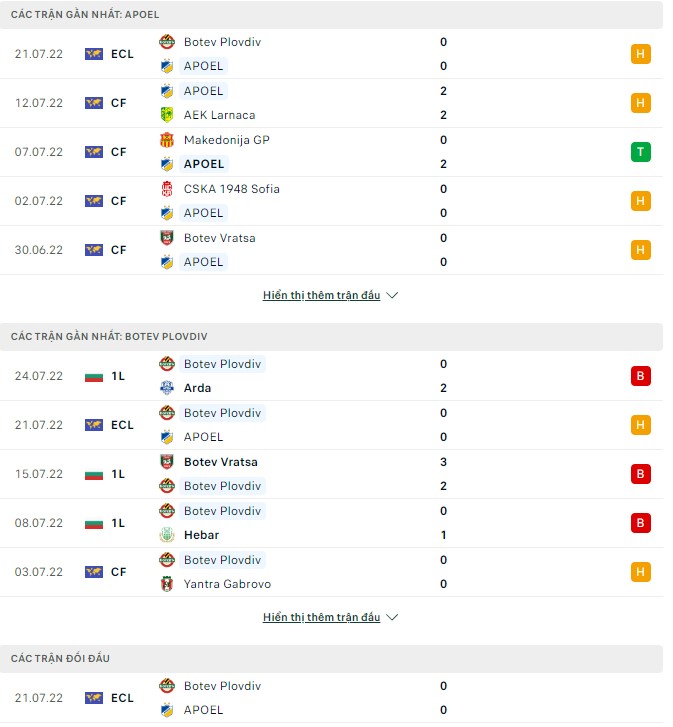Click the CSKA 1948 Sofia logo
This screenshot has width=673, height=727.
coord(167,189)
